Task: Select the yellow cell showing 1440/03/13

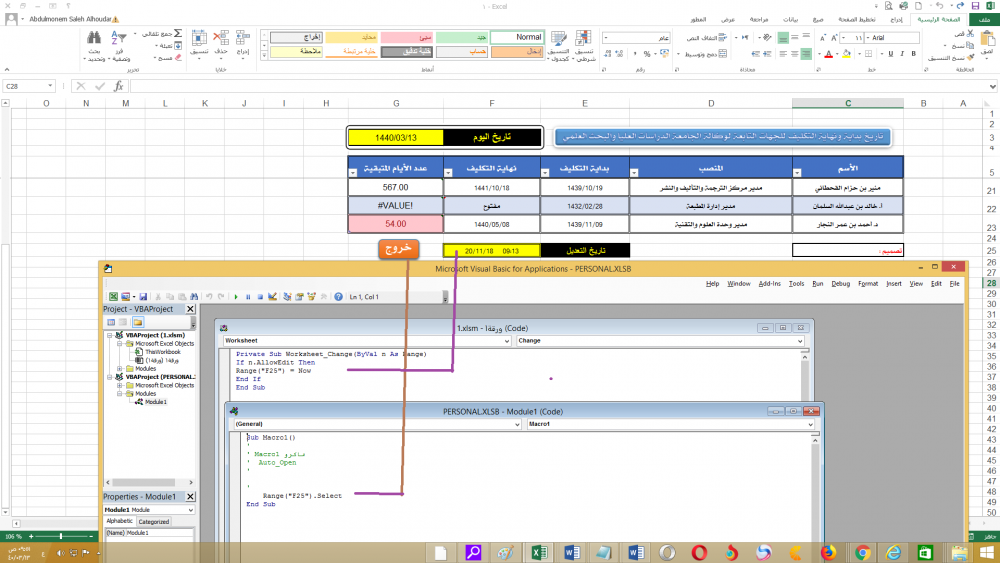Action: coord(395,138)
